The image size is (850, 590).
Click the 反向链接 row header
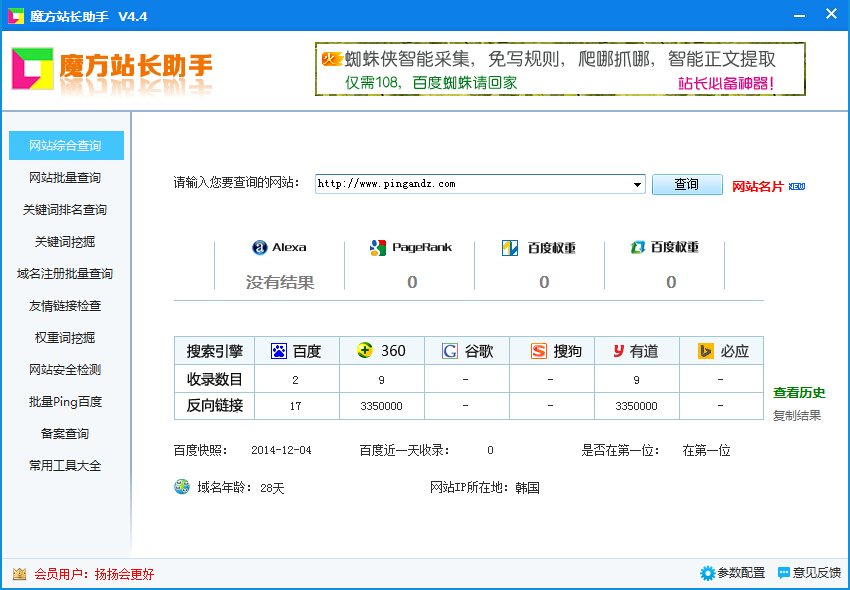(x=215, y=405)
